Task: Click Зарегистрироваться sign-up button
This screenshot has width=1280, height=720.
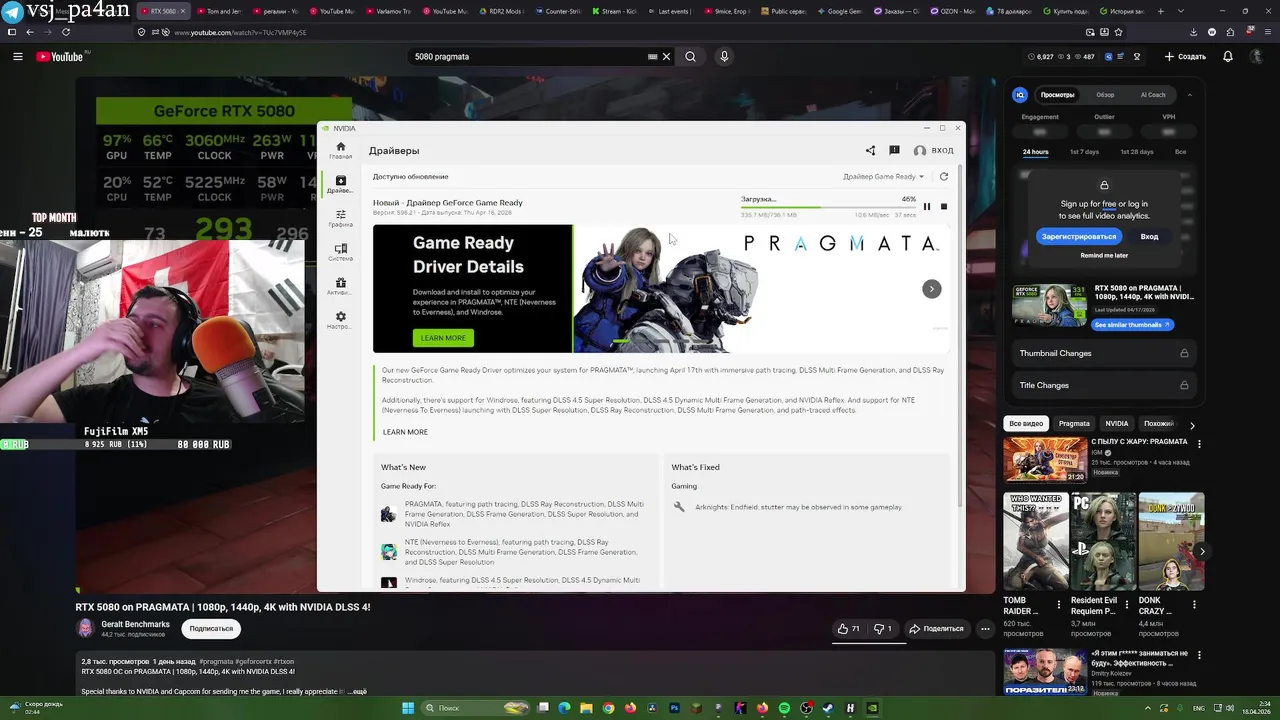Action: click(x=1078, y=237)
